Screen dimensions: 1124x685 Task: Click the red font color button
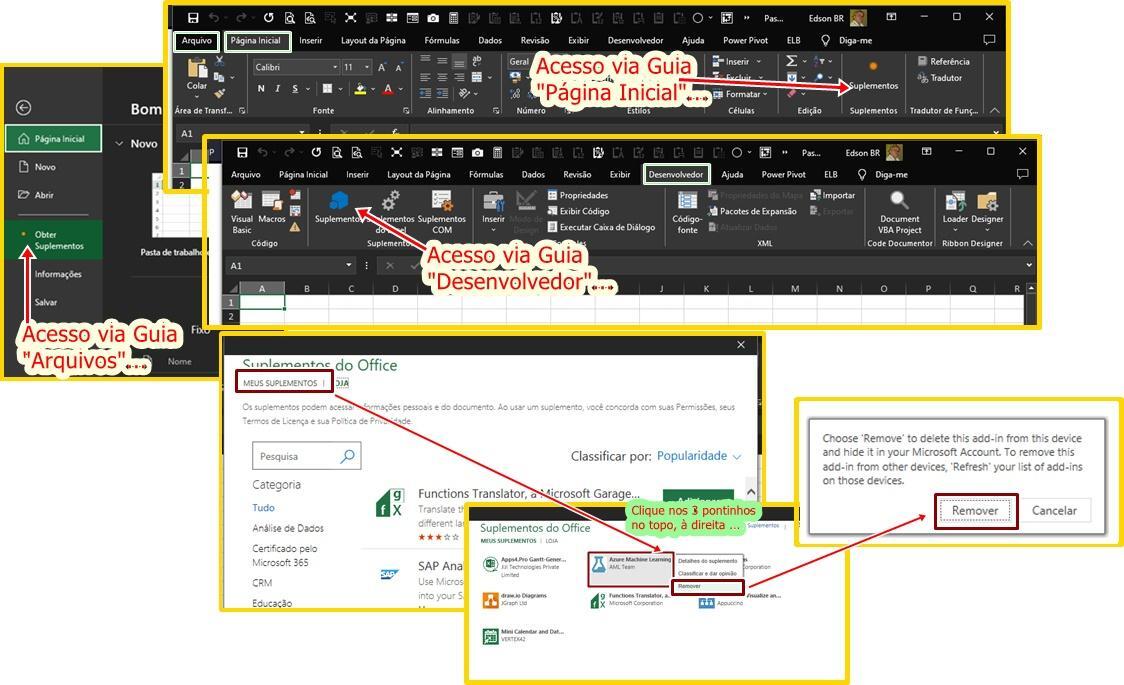pos(388,90)
